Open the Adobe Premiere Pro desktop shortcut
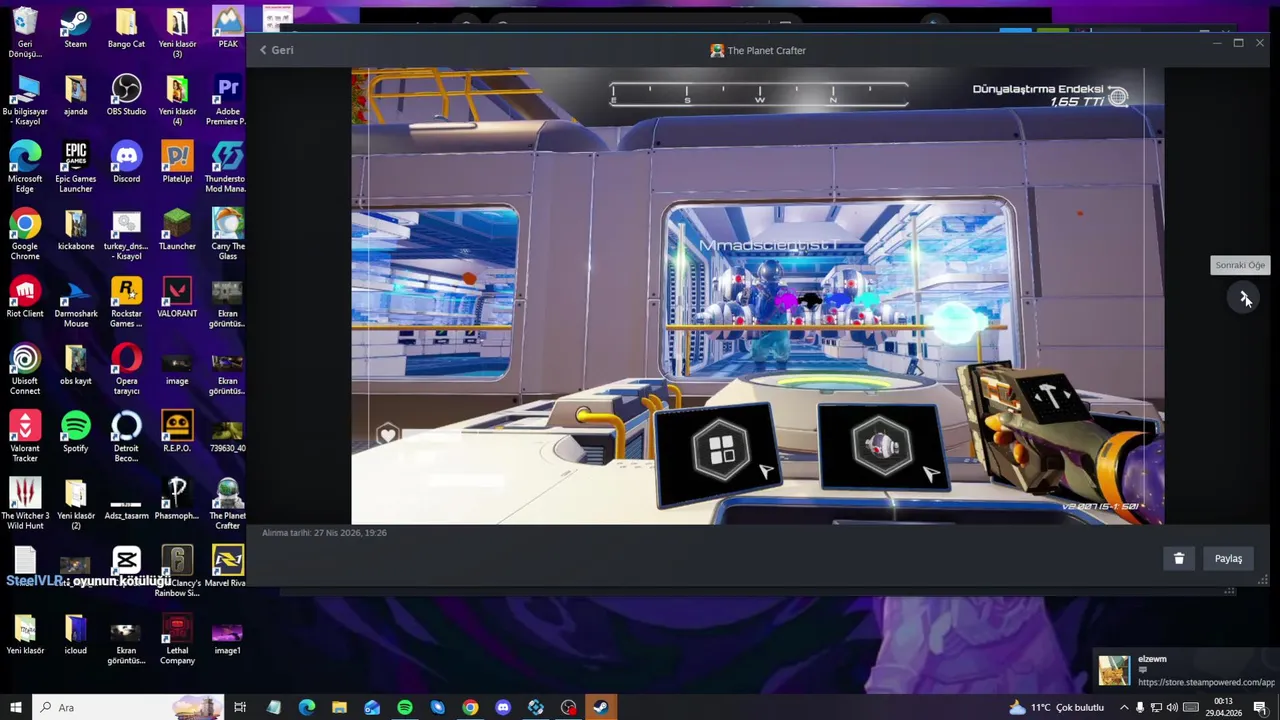The width and height of the screenshot is (1280, 720). coord(228,100)
